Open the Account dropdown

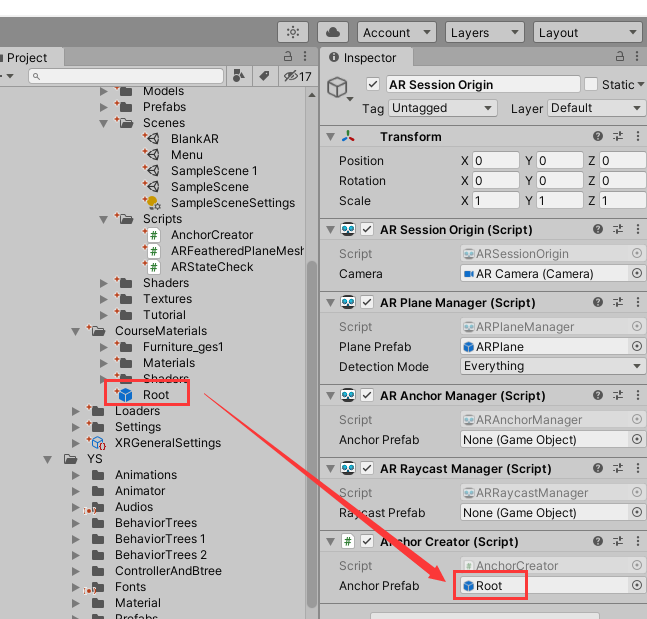(397, 32)
